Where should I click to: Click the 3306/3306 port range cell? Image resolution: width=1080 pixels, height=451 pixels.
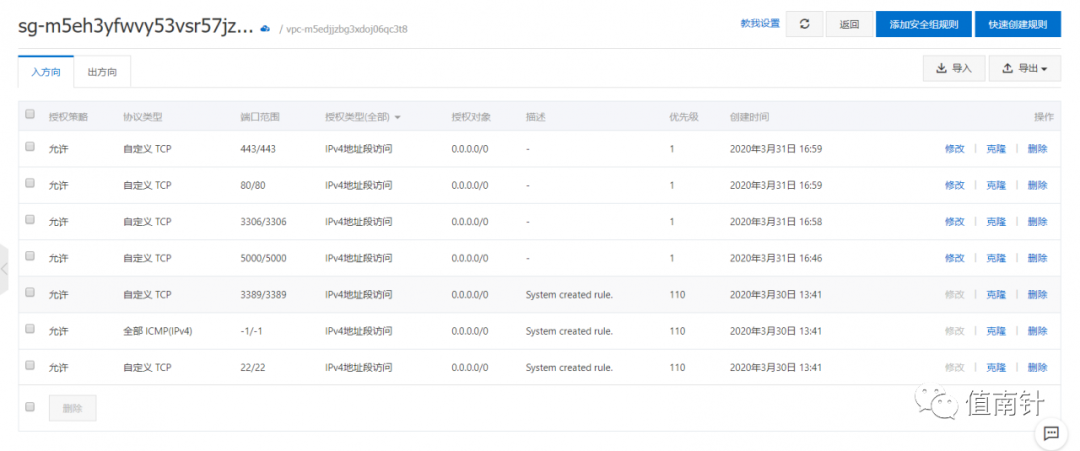263,222
